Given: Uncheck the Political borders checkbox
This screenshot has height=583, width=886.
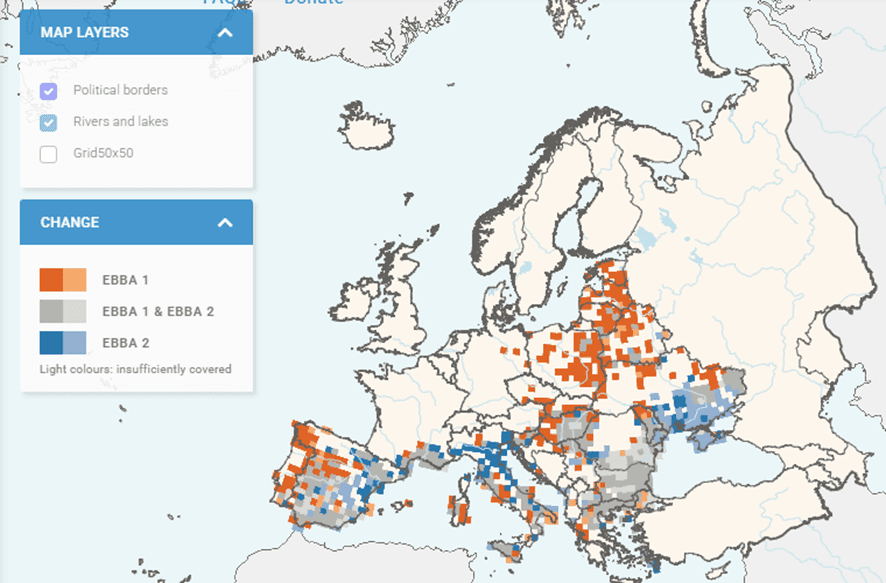Looking at the screenshot, I should (x=48, y=91).
